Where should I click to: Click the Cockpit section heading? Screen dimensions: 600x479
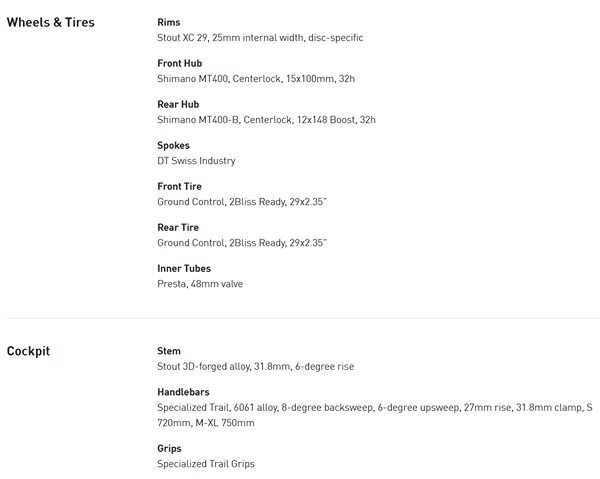28,351
